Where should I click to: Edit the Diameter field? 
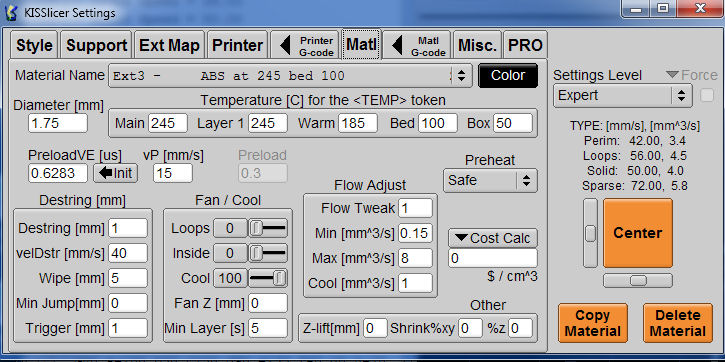point(57,123)
